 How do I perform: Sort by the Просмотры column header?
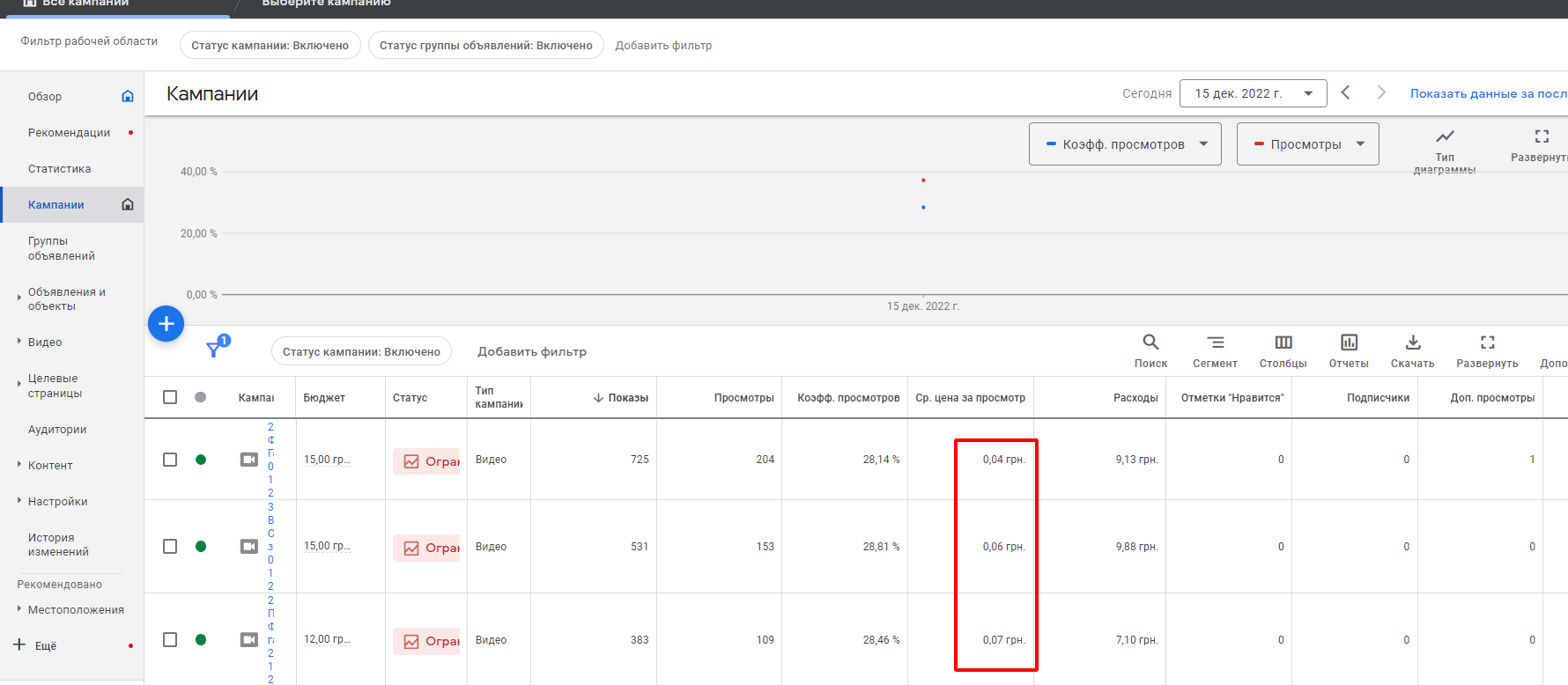click(x=743, y=398)
